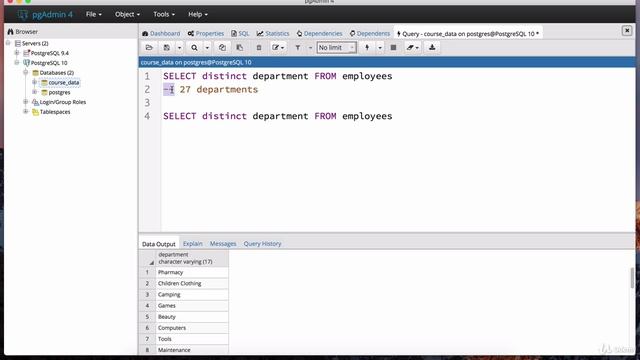Click the pgAdmin 4 logo
This screenshot has width=640, height=360.
[45, 15]
